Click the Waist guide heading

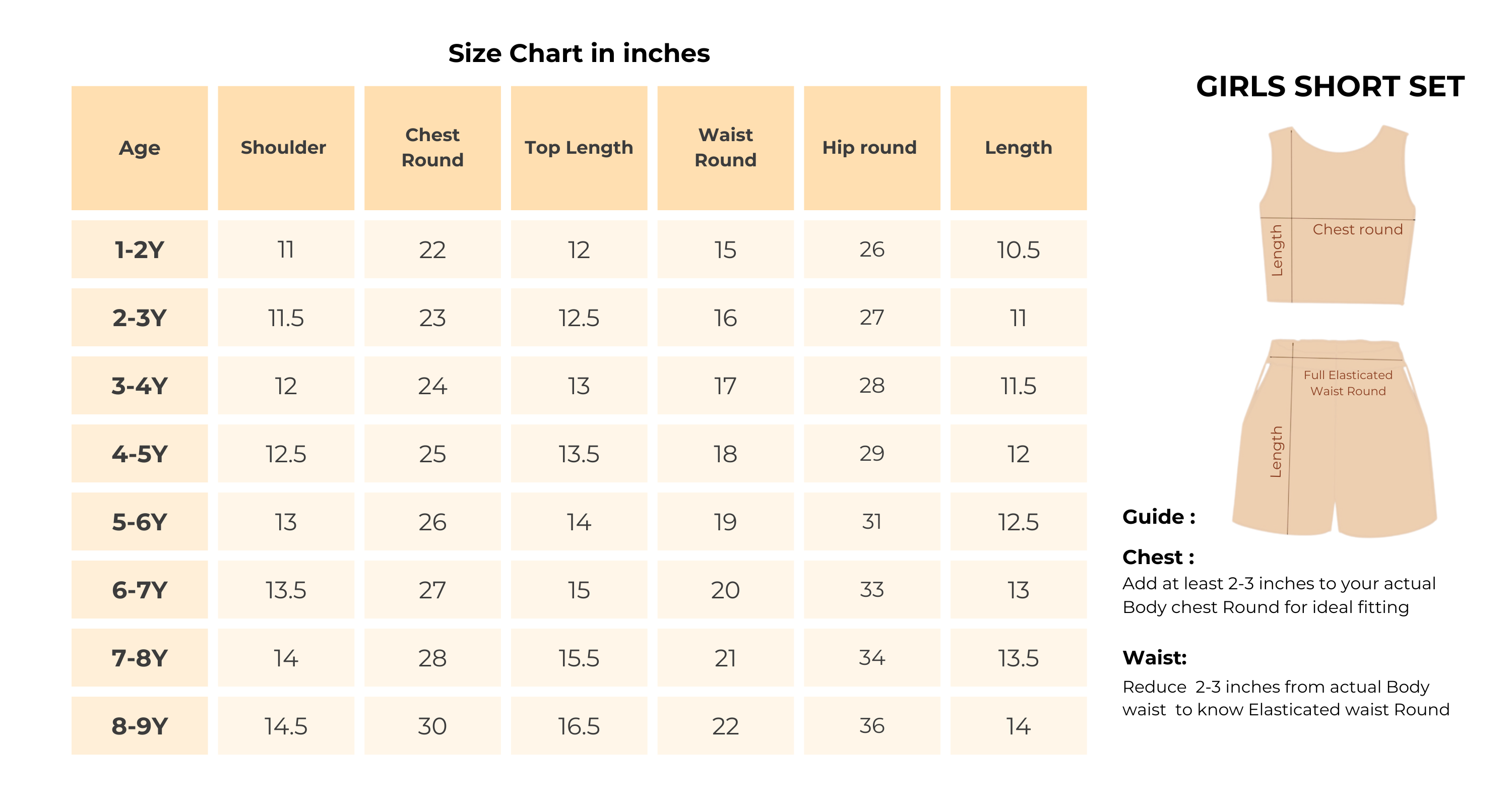pyautogui.click(x=1155, y=657)
